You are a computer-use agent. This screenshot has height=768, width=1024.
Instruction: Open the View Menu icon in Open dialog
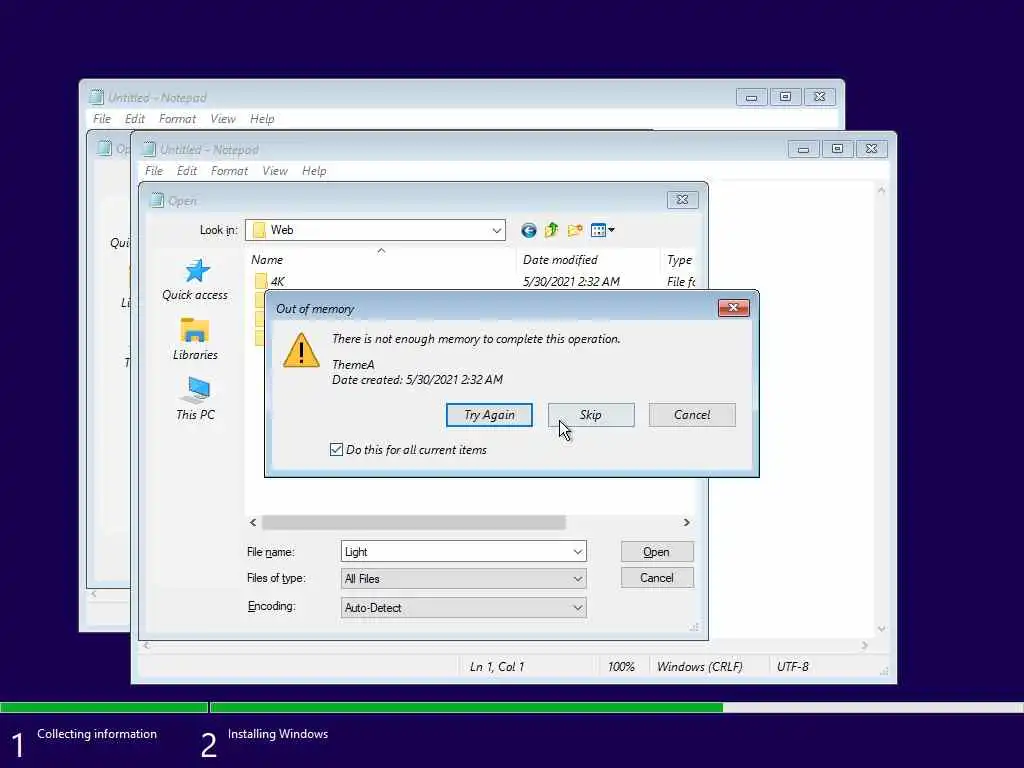click(x=602, y=230)
